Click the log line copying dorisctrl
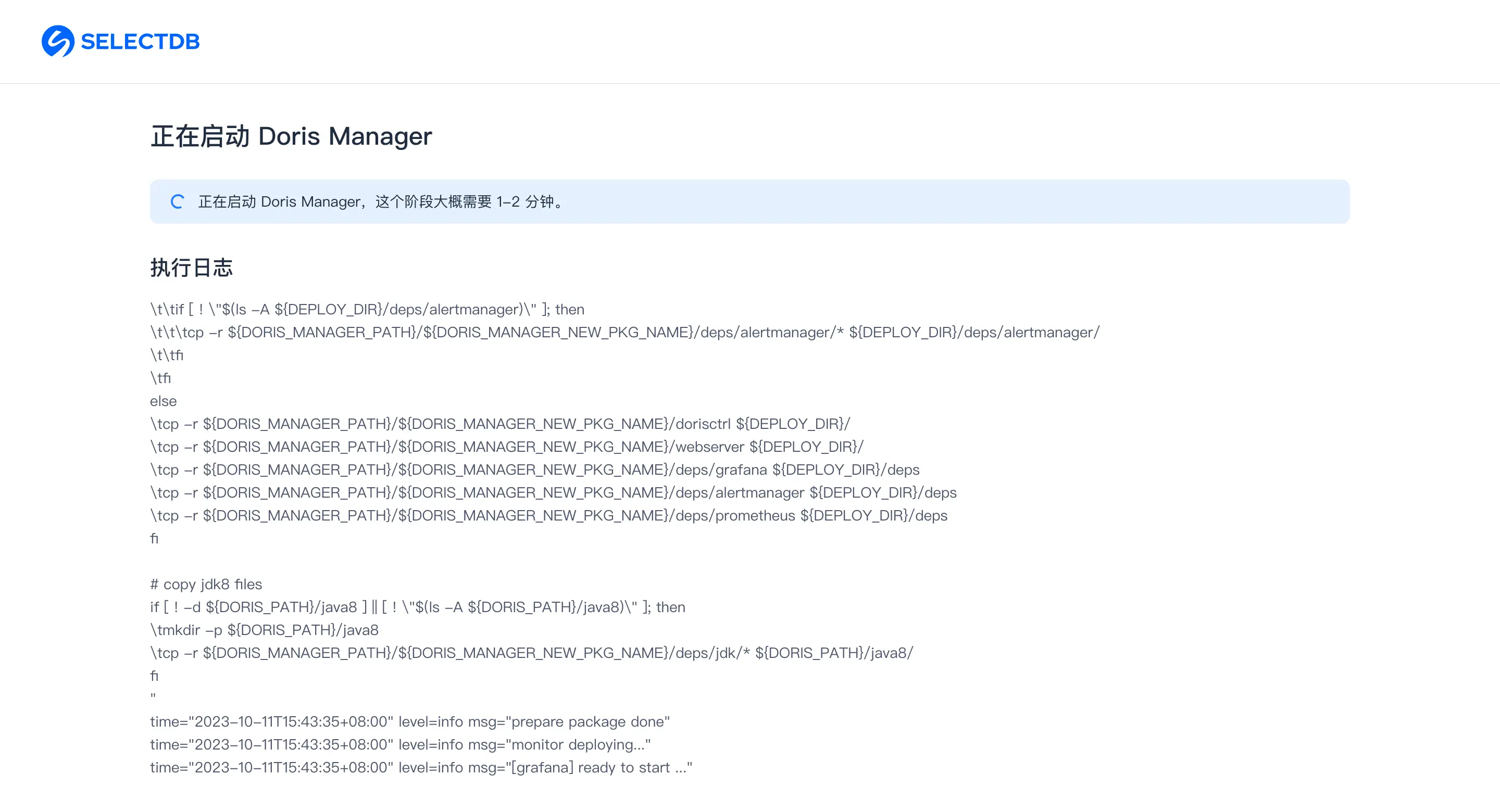The image size is (1500, 812). pyautogui.click(x=500, y=424)
